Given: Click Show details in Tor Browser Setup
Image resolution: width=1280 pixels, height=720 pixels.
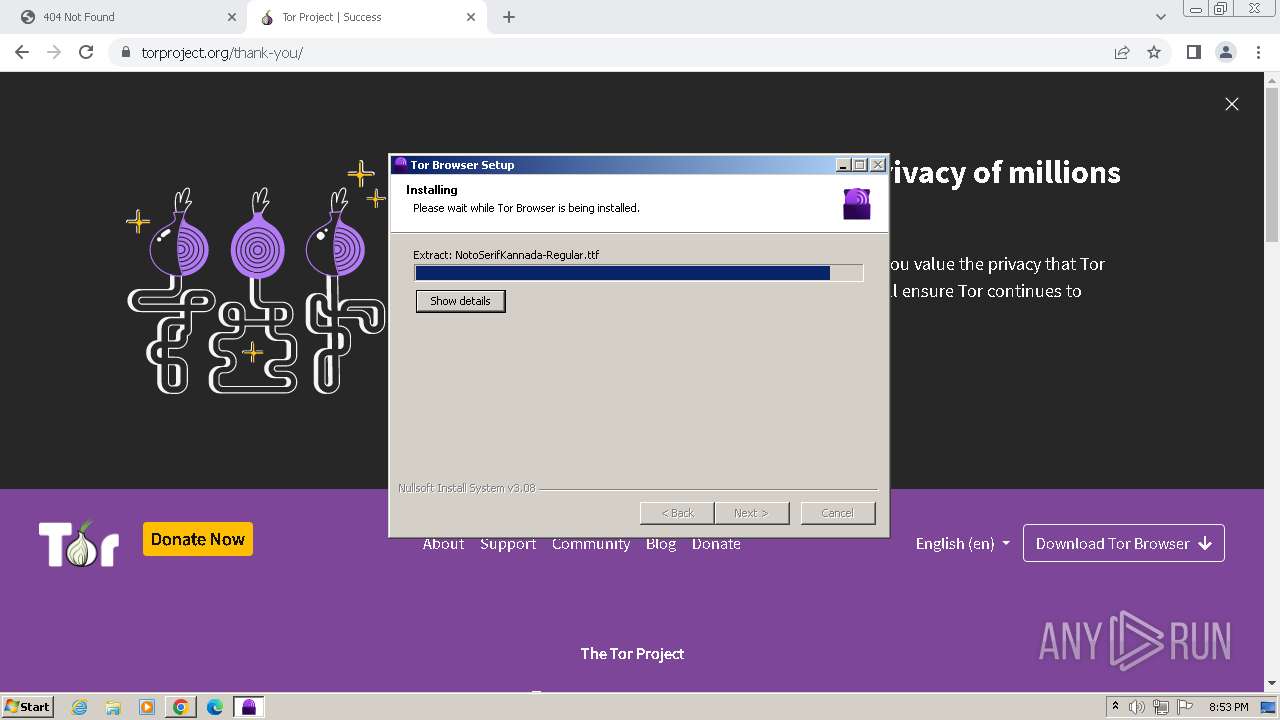Looking at the screenshot, I should [460, 301].
